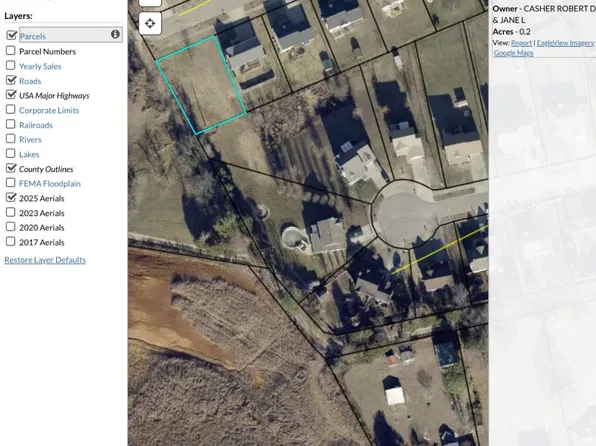
Task: Click the Parcels layer name link
Action: pos(33,36)
